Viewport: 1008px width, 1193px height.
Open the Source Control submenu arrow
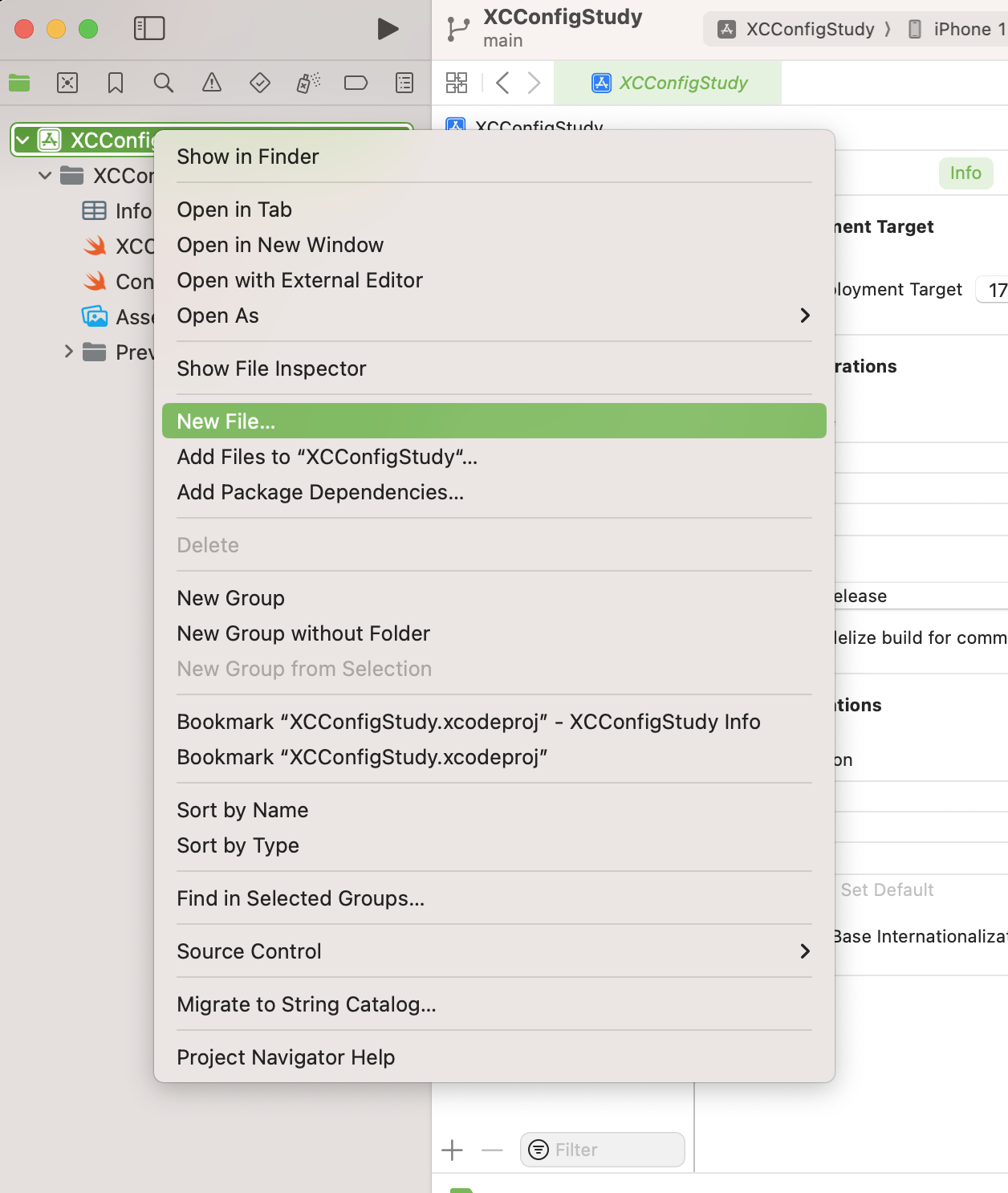(x=805, y=951)
